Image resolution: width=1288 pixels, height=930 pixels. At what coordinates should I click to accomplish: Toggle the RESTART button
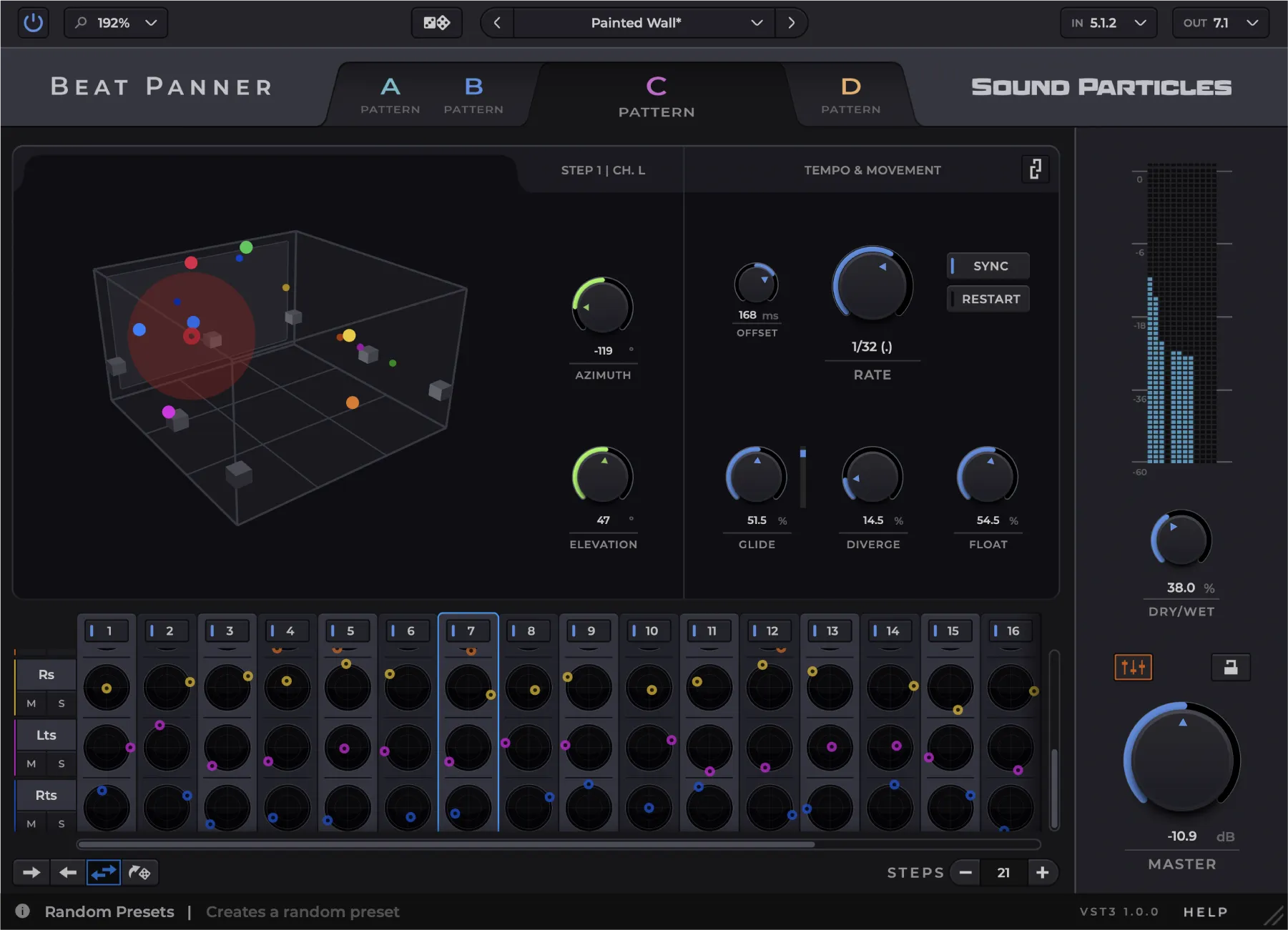click(x=988, y=299)
